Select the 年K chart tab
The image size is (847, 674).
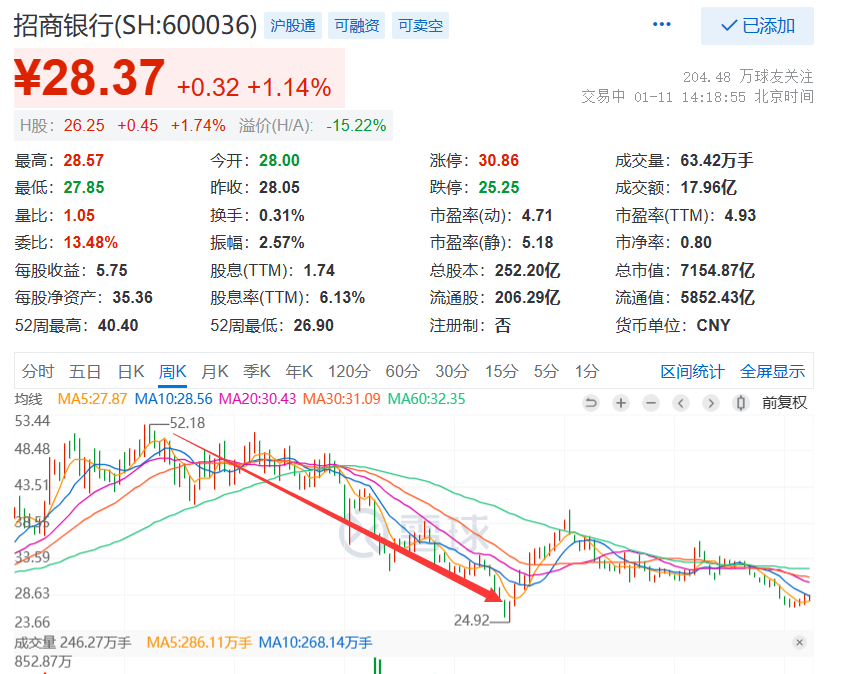(x=299, y=372)
